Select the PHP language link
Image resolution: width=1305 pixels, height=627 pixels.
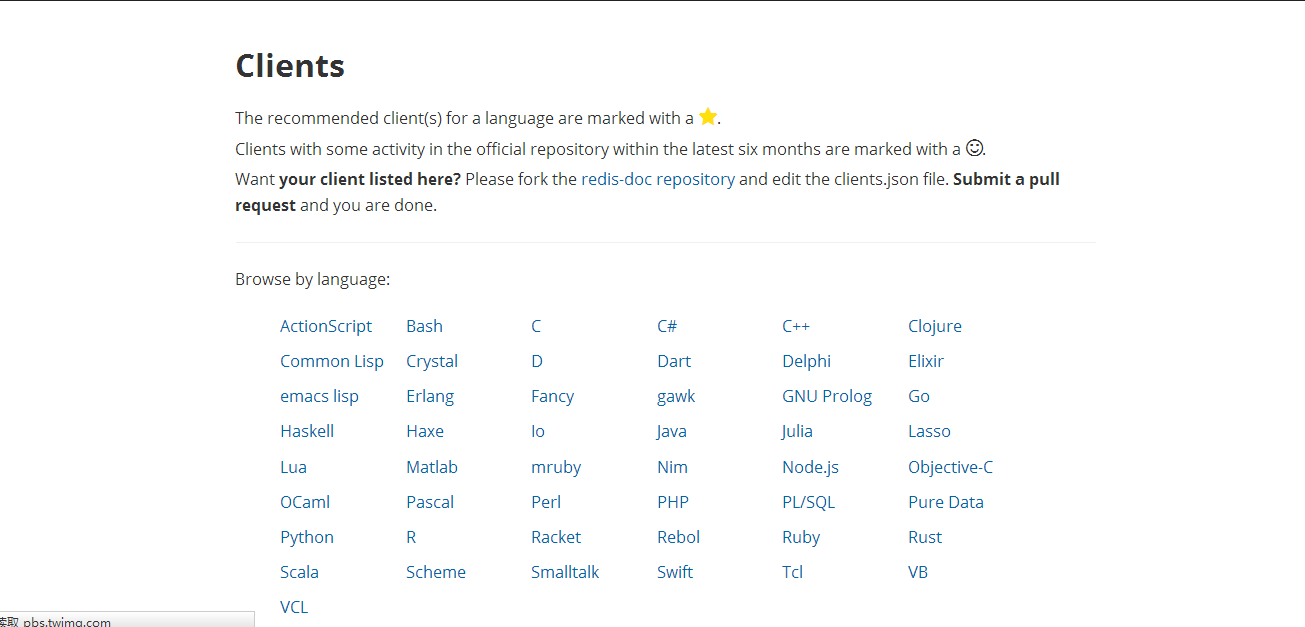[x=673, y=502]
